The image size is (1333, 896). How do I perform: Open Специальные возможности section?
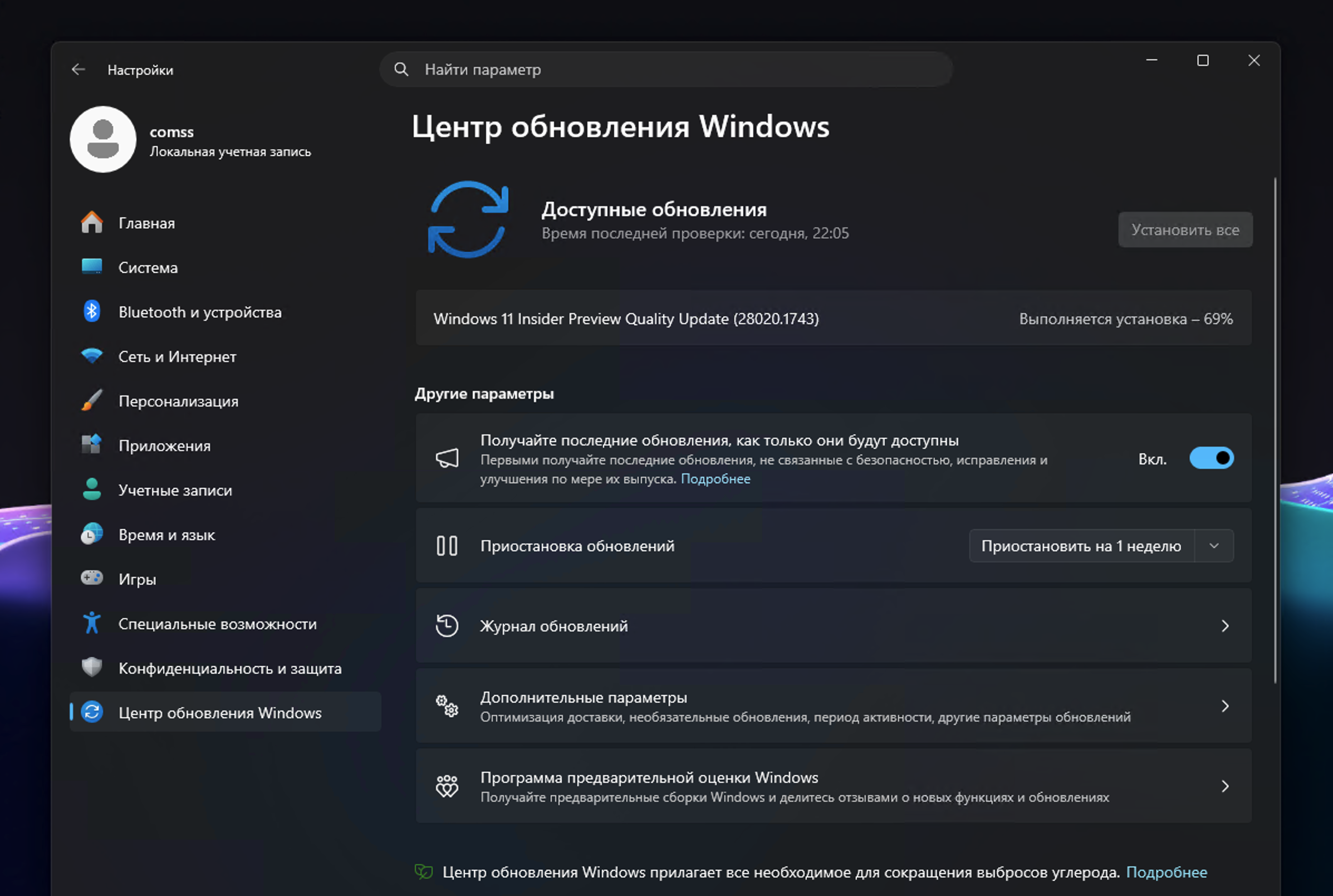[225, 624]
